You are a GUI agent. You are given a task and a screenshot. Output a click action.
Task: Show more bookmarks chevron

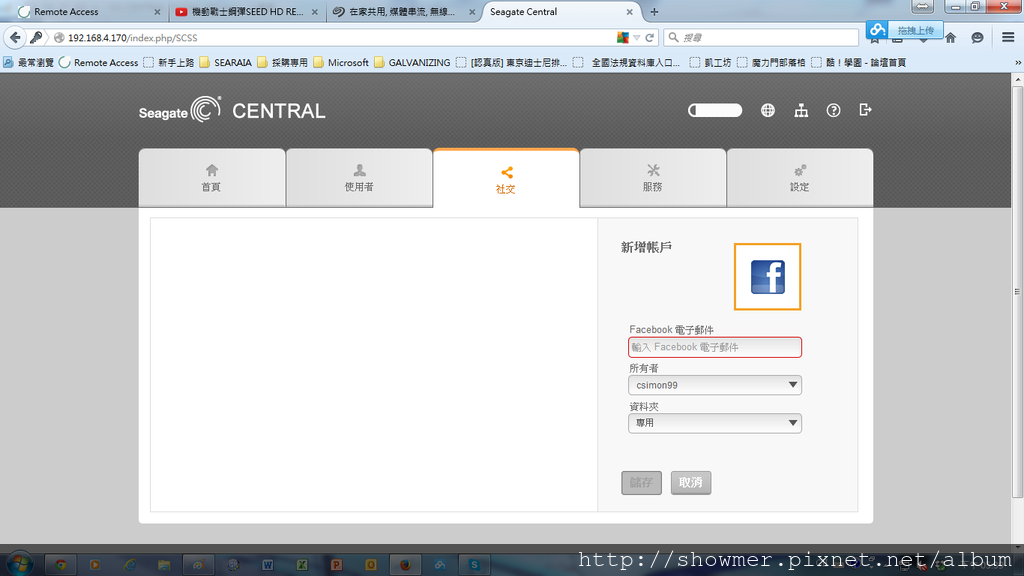tap(1017, 63)
